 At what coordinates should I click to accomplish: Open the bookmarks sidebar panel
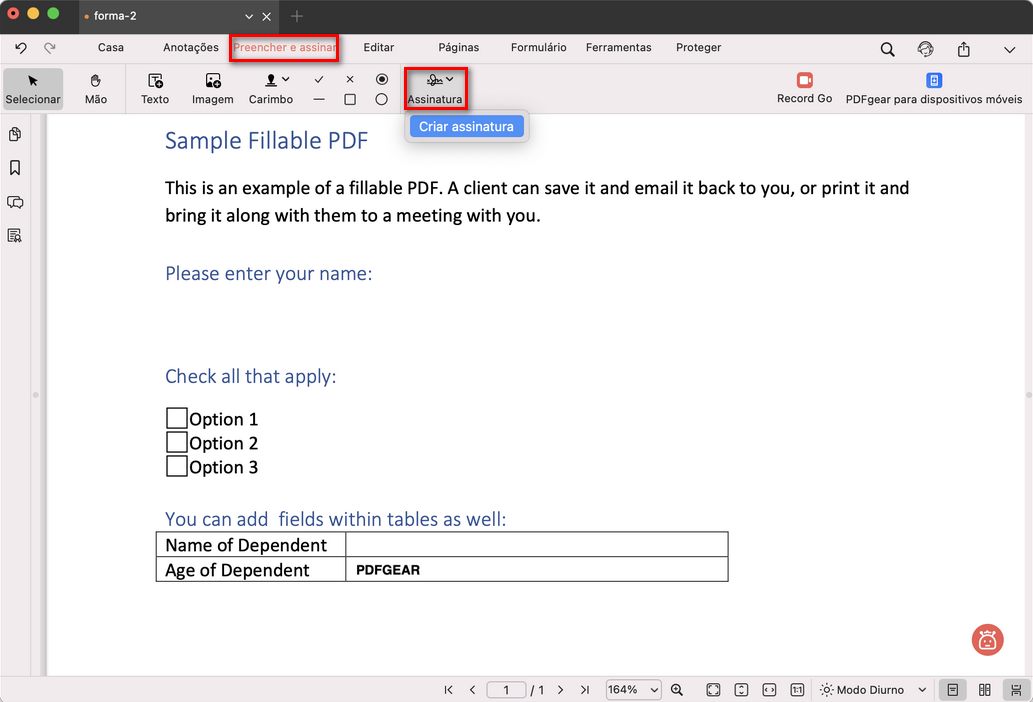pyautogui.click(x=15, y=167)
